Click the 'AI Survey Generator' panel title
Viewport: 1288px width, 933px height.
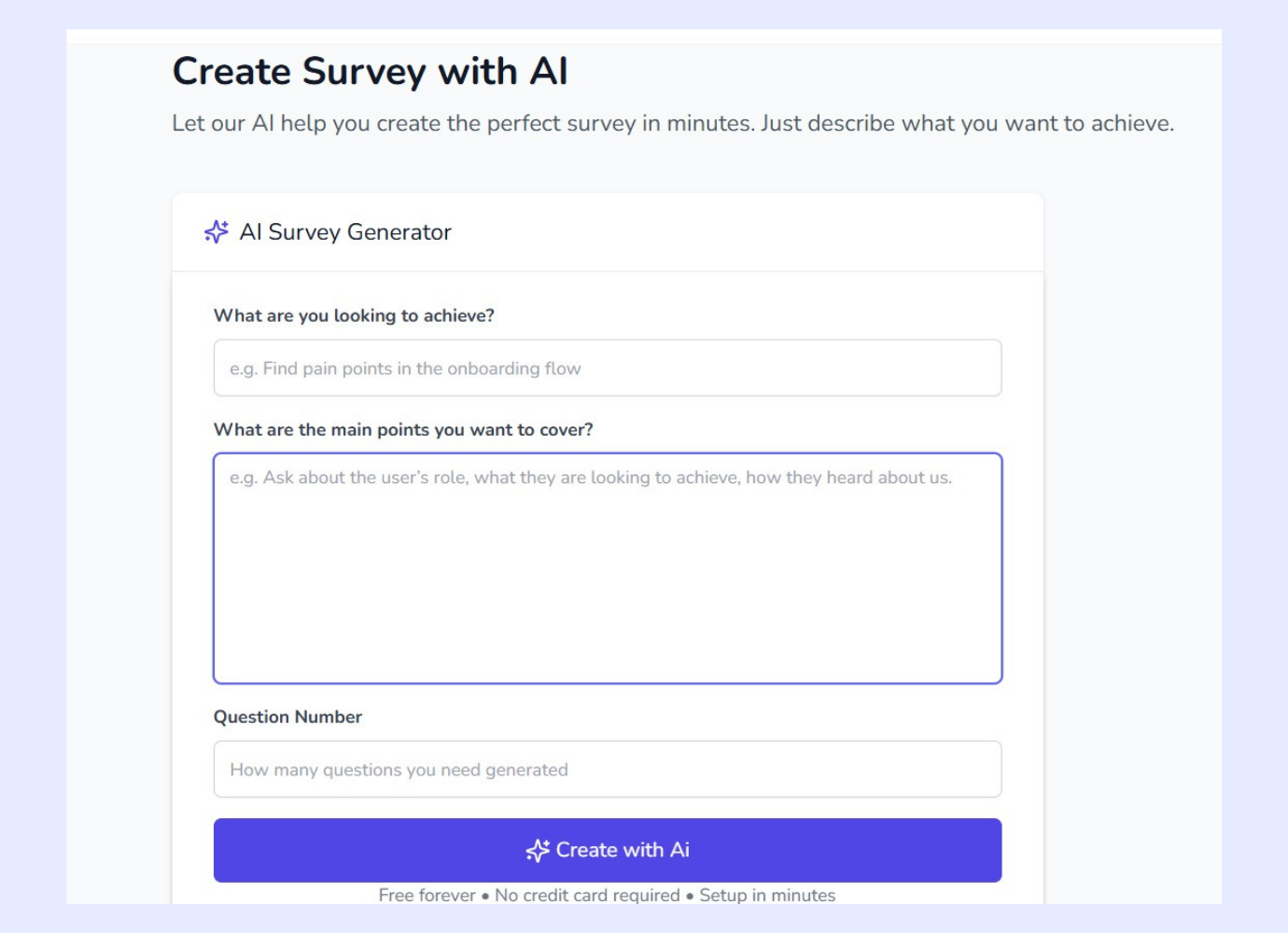[344, 232]
